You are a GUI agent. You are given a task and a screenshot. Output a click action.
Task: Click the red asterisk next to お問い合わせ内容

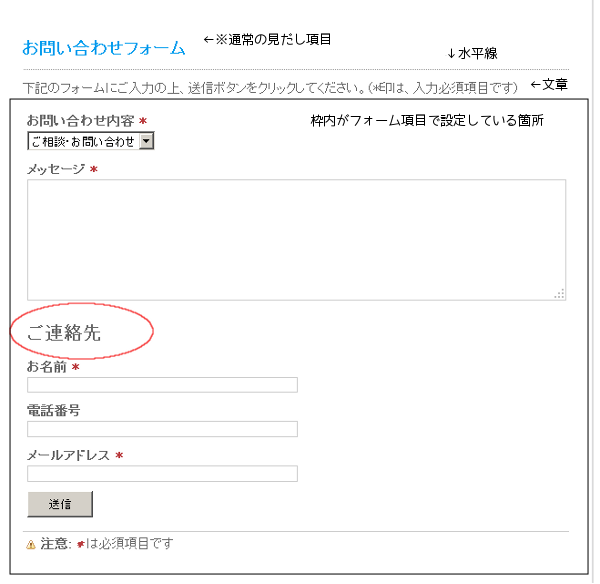click(143, 121)
